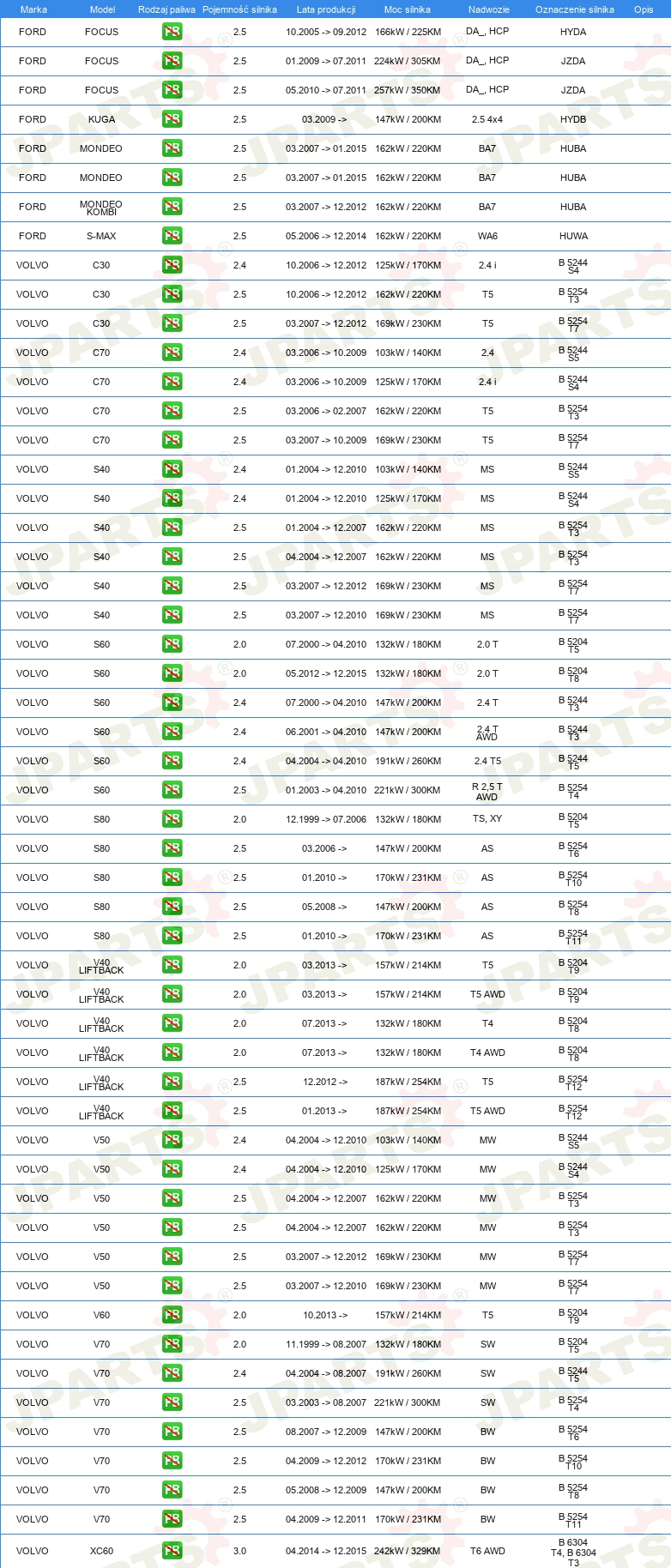Click power value 166kW / 225KM
The width and height of the screenshot is (671, 1568).
[x=408, y=32]
